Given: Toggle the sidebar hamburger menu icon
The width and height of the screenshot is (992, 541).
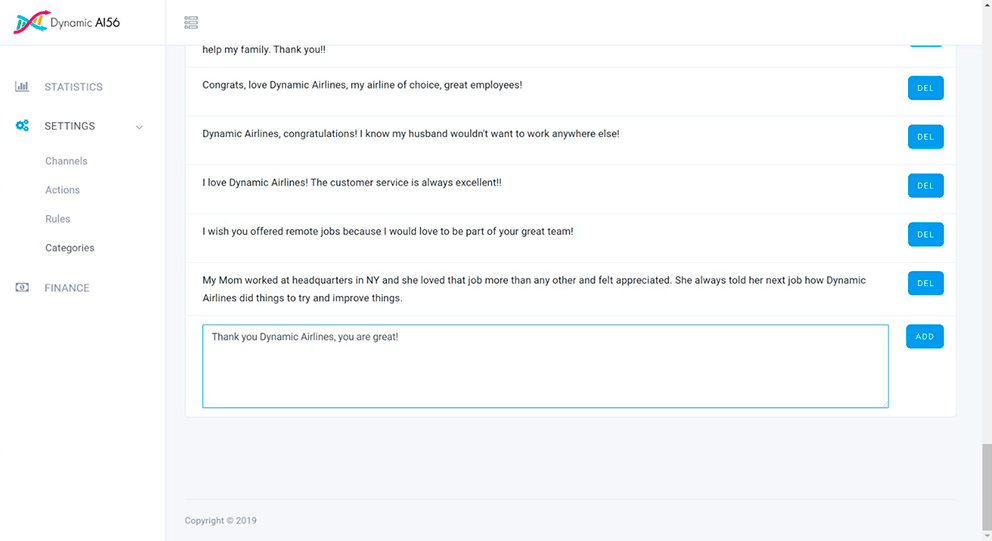Looking at the screenshot, I should [191, 22].
